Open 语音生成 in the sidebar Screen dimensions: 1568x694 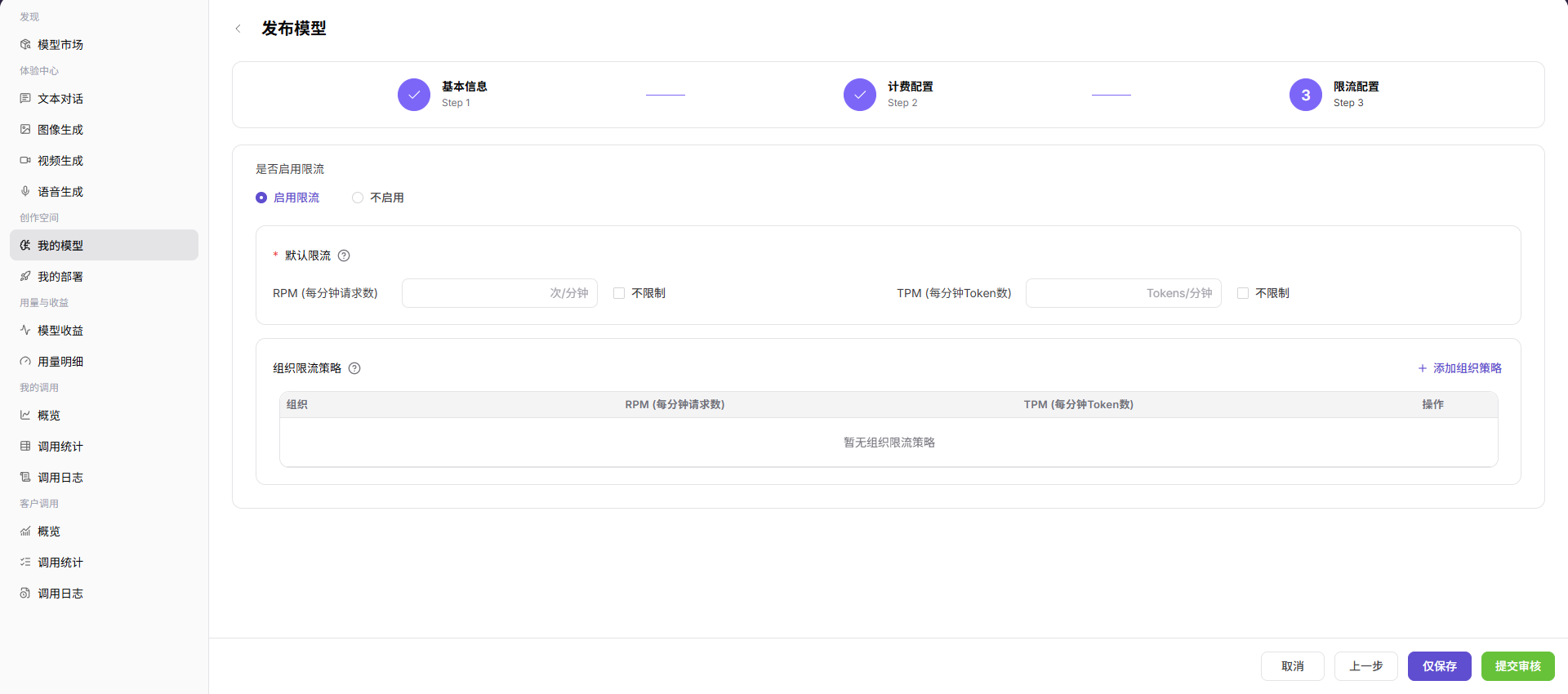[104, 191]
